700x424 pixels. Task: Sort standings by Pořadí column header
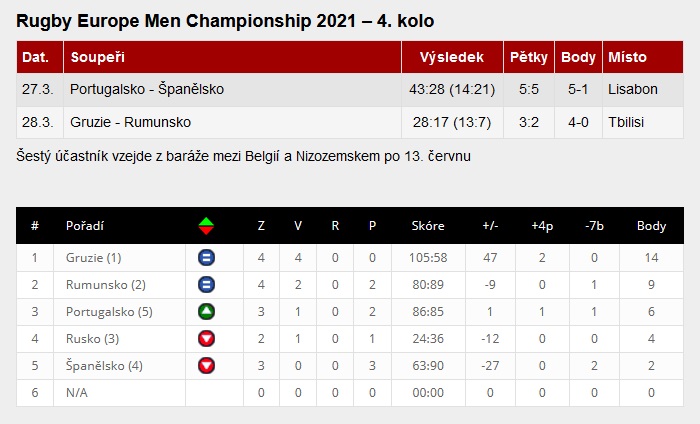point(85,225)
